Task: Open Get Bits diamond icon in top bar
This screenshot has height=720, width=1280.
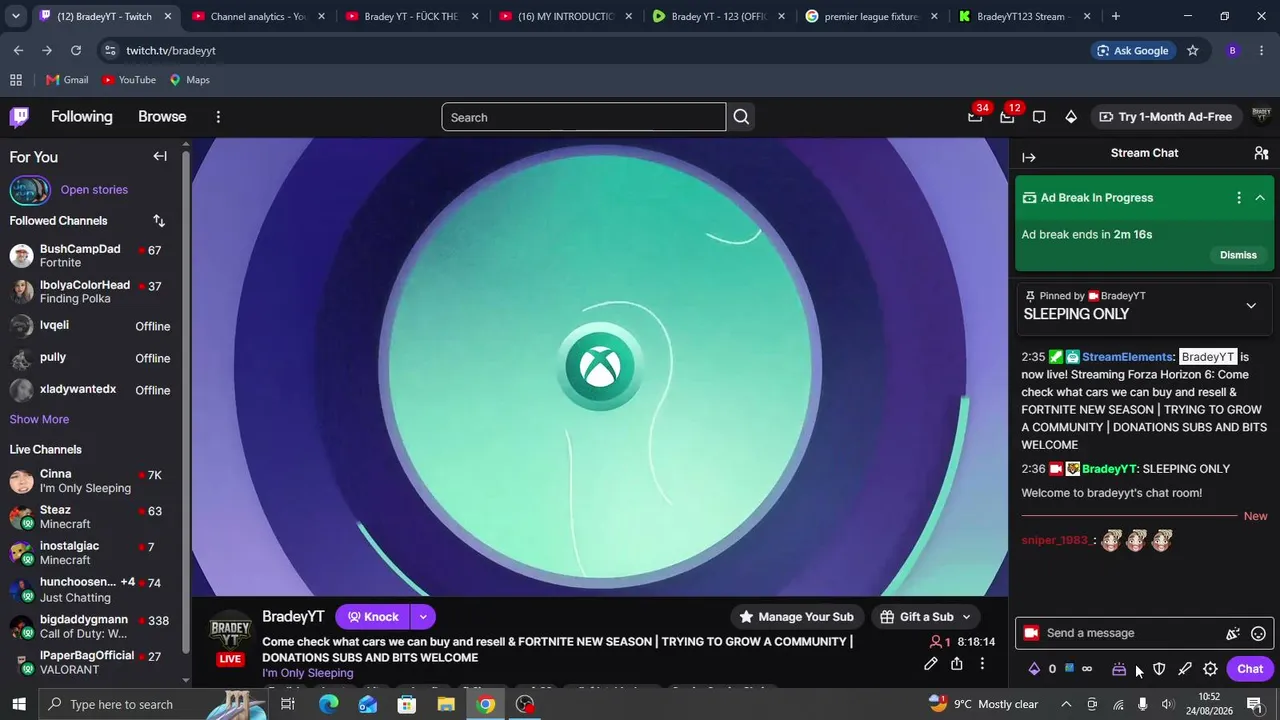Action: [x=1071, y=117]
